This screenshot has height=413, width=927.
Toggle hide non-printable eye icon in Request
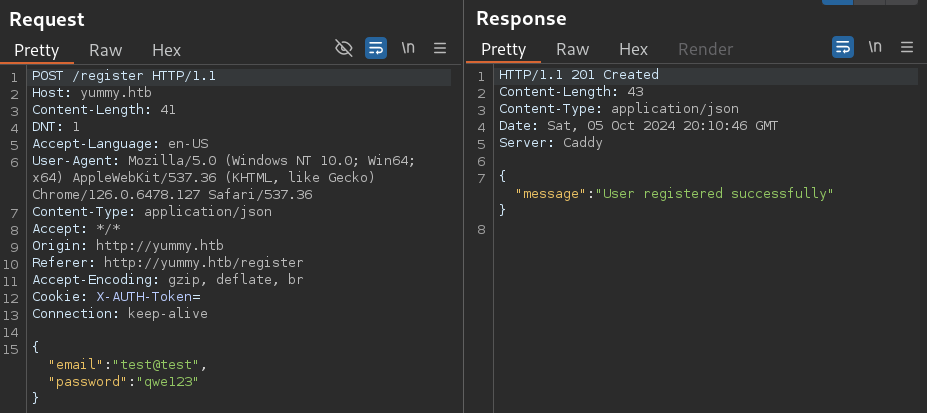tap(343, 48)
